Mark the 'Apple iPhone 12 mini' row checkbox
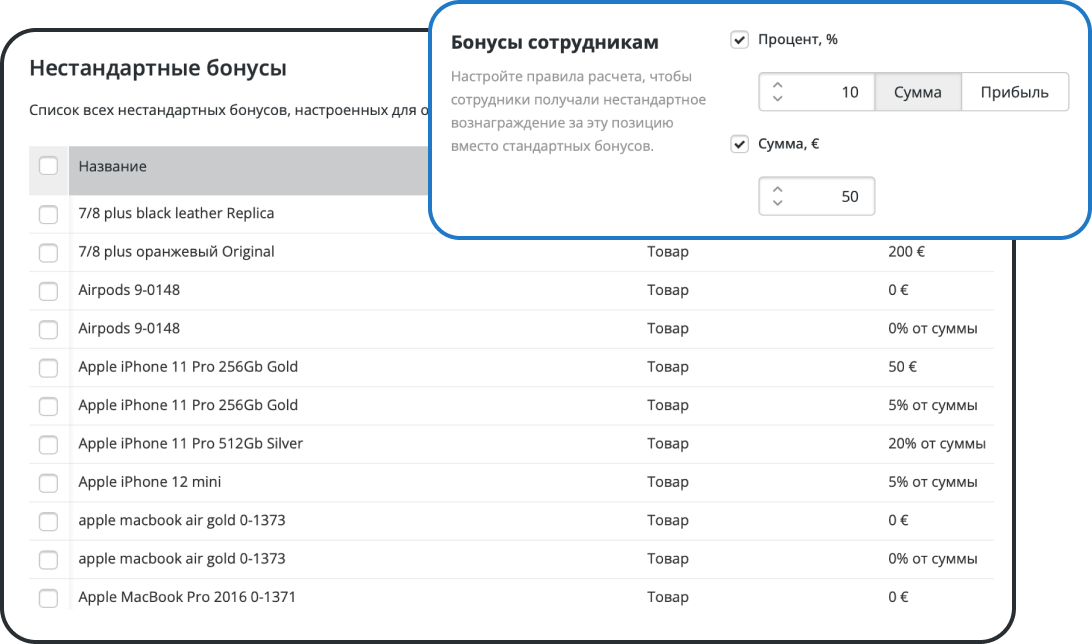1092x644 pixels. click(48, 483)
